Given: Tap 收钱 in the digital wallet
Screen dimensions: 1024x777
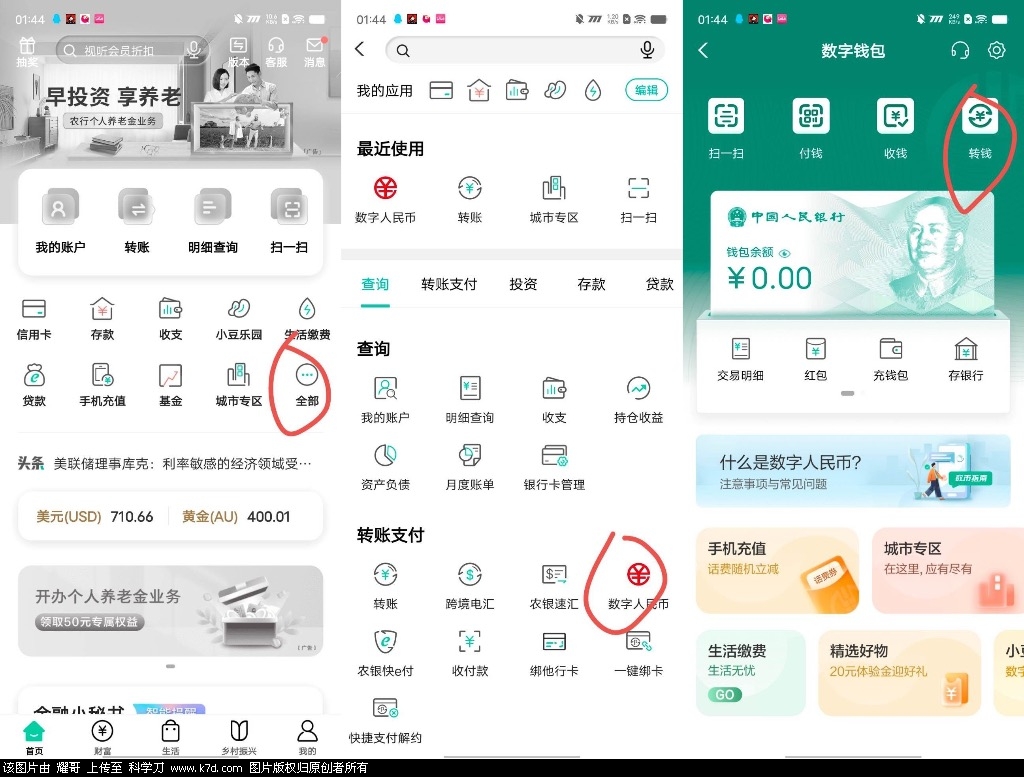Looking at the screenshot, I should [x=895, y=129].
